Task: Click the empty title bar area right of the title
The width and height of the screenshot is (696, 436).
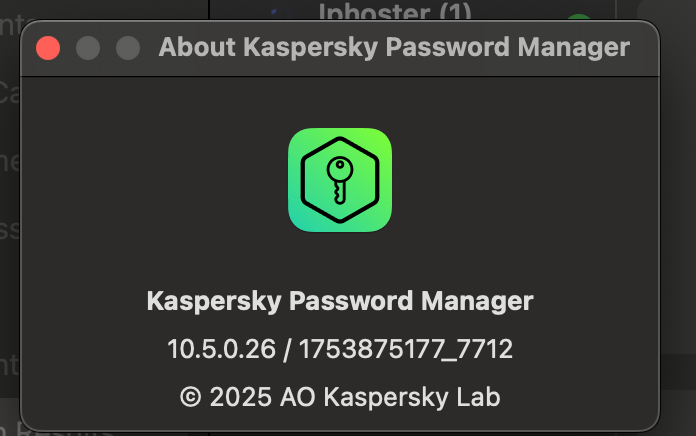Action: pyautogui.click(x=645, y=47)
